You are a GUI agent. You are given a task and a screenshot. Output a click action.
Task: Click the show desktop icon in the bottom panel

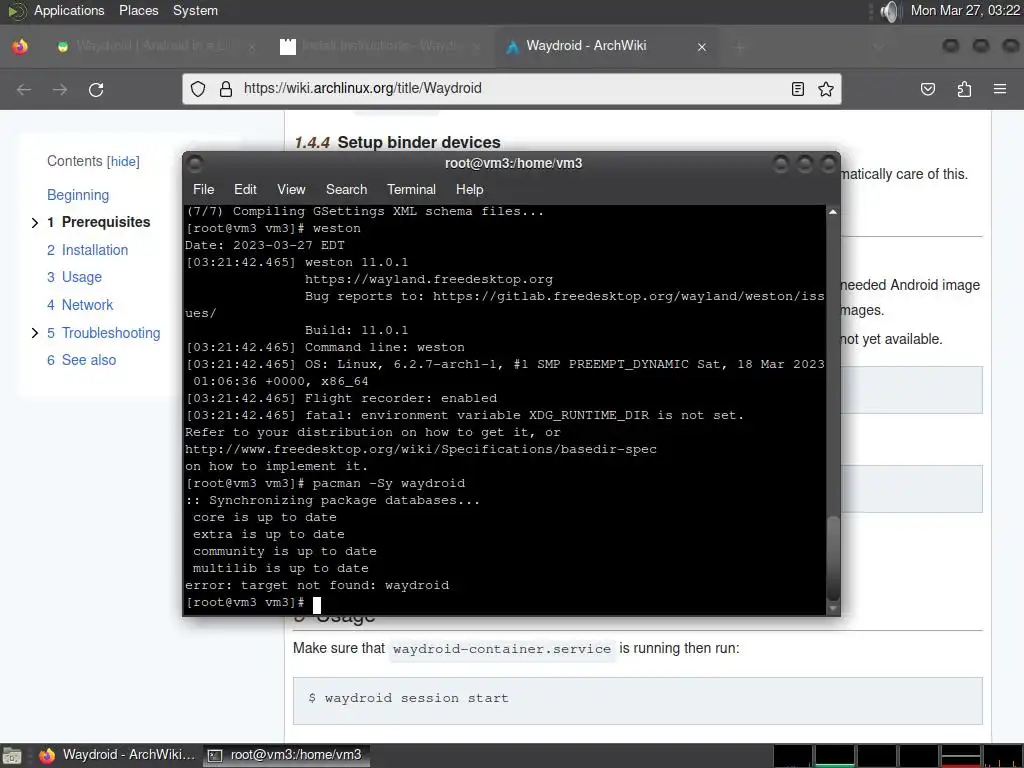pos(12,756)
